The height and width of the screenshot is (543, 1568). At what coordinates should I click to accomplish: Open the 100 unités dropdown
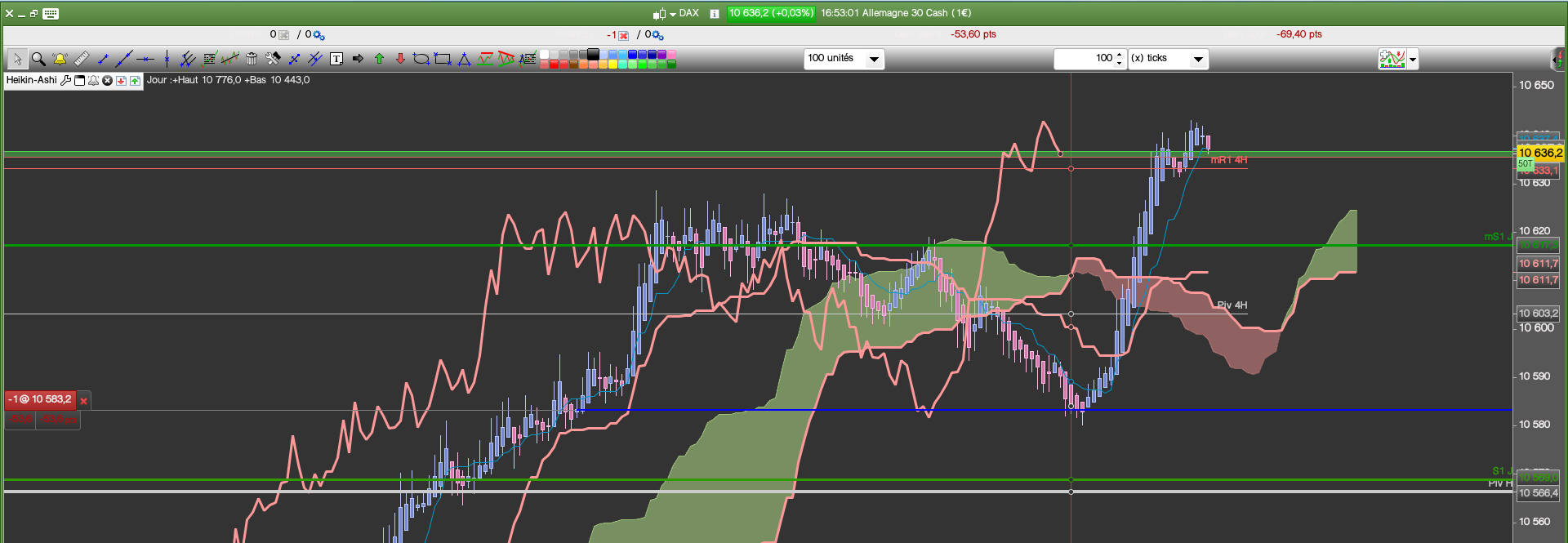click(844, 59)
